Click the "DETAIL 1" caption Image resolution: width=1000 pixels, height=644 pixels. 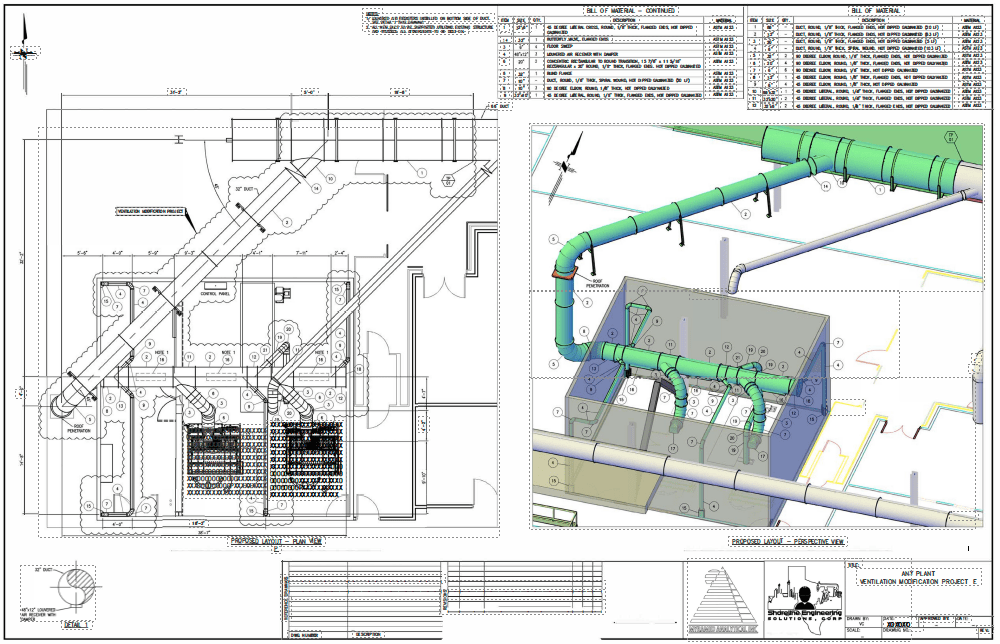76,624
